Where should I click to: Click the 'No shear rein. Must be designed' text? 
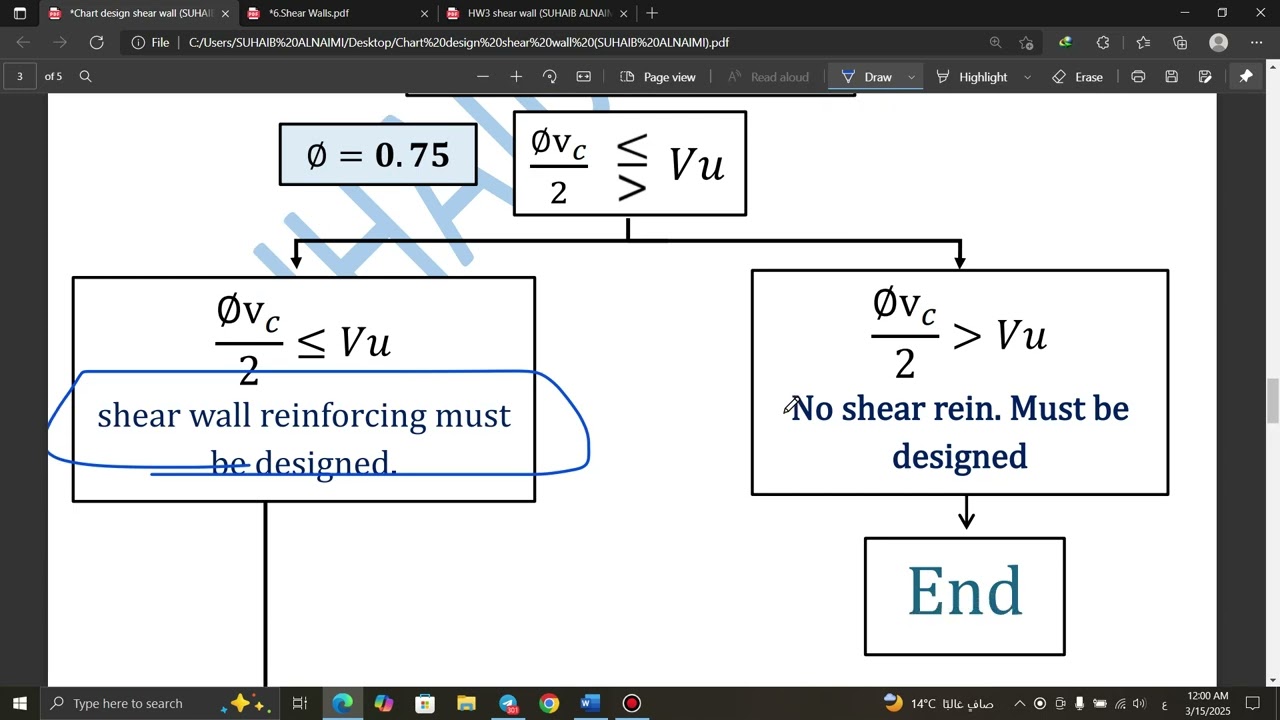[x=960, y=432]
